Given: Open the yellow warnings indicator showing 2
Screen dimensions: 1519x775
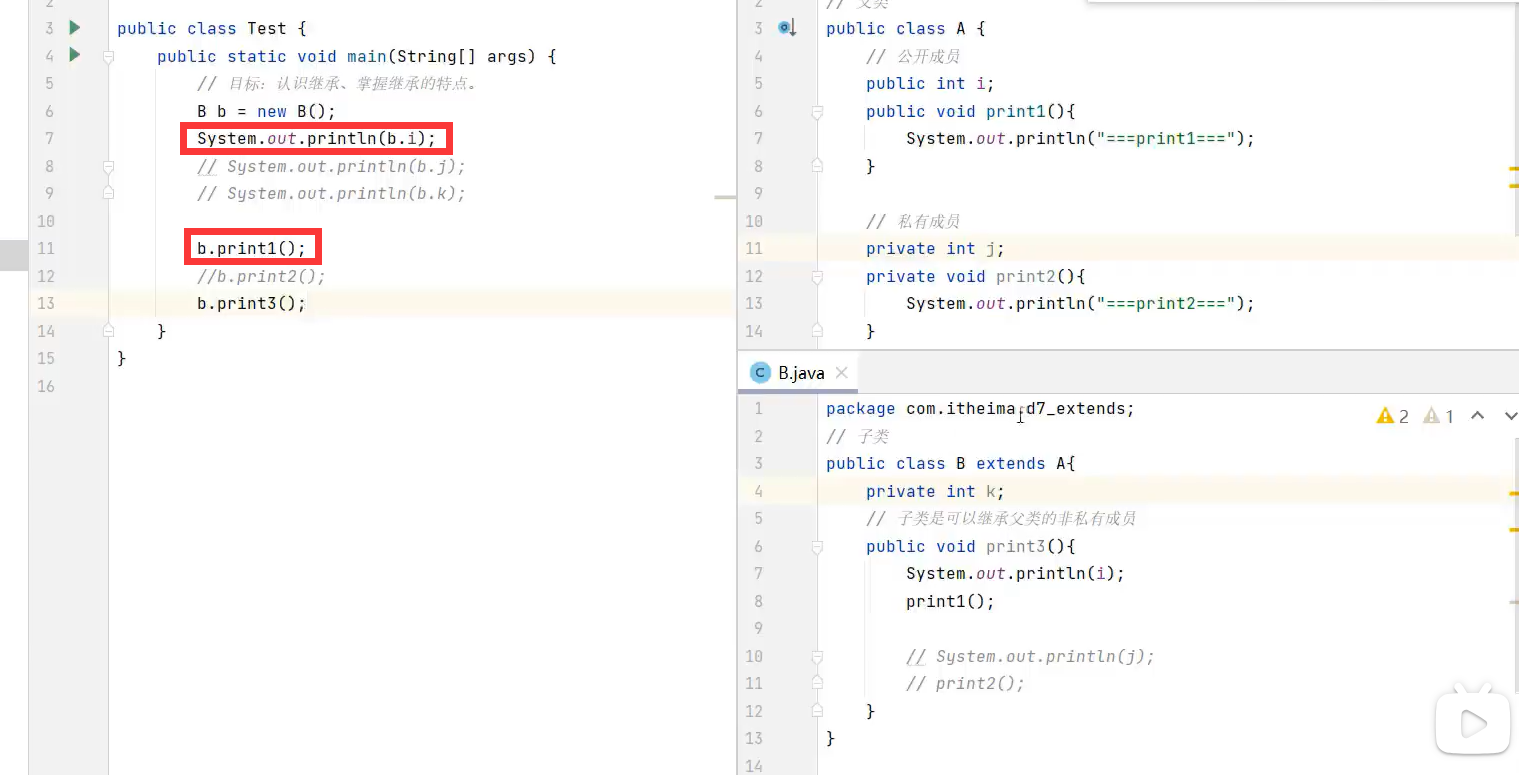Looking at the screenshot, I should click(x=1392, y=416).
